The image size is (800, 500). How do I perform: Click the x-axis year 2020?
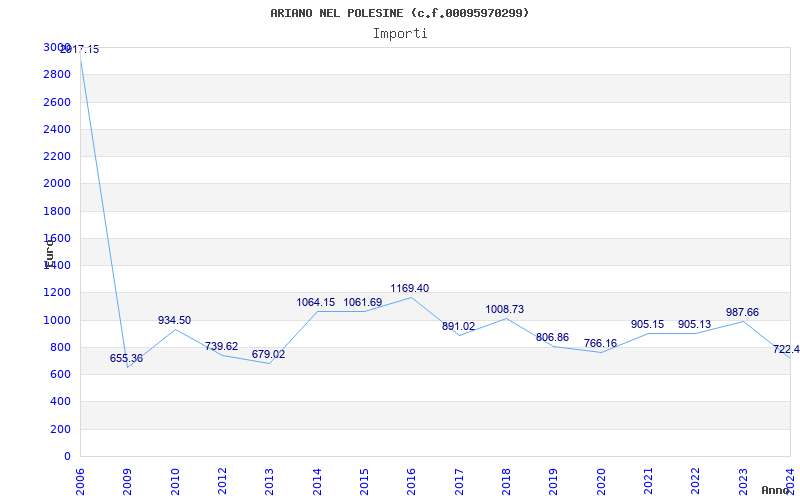pyautogui.click(x=601, y=481)
